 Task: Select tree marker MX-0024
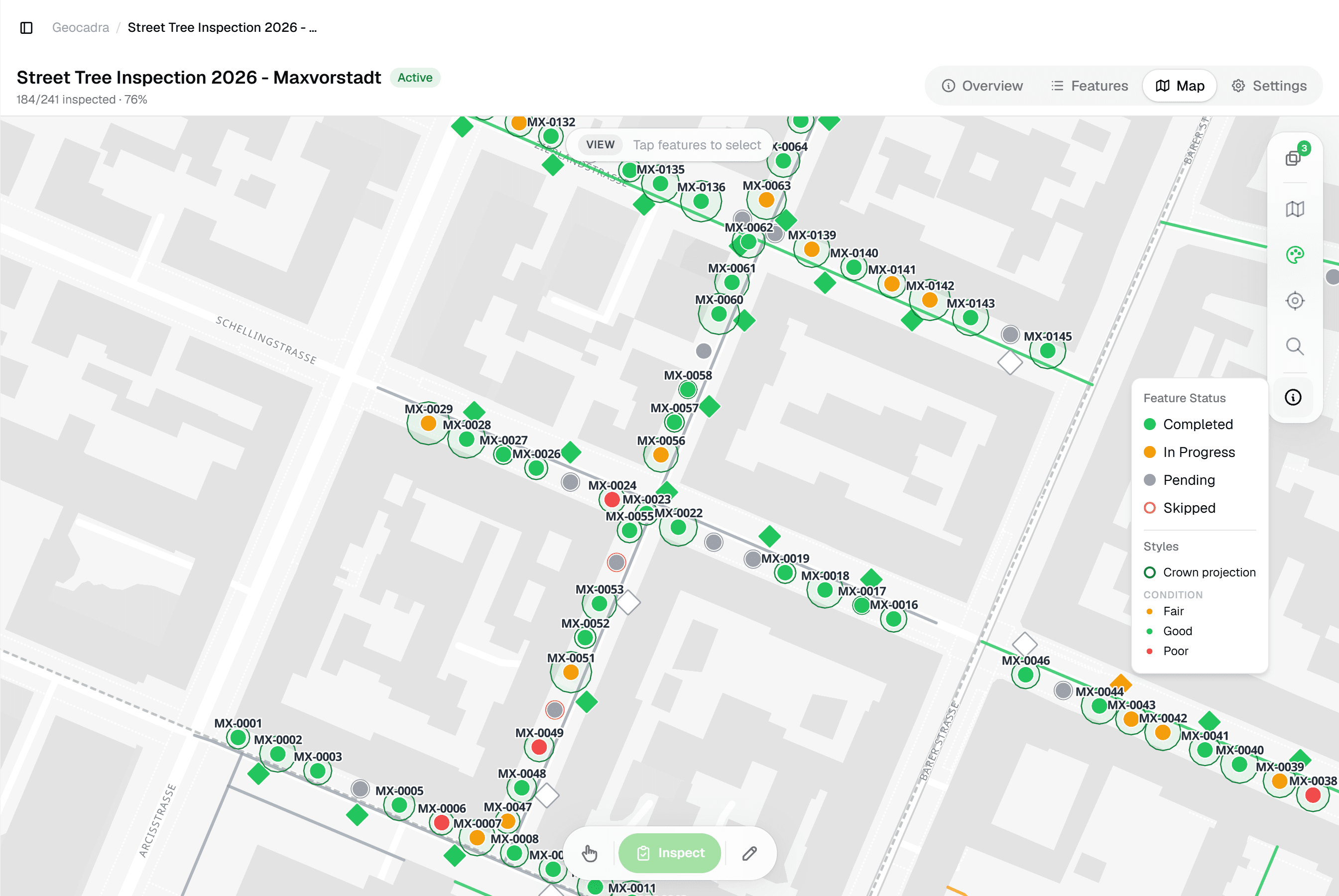(611, 499)
